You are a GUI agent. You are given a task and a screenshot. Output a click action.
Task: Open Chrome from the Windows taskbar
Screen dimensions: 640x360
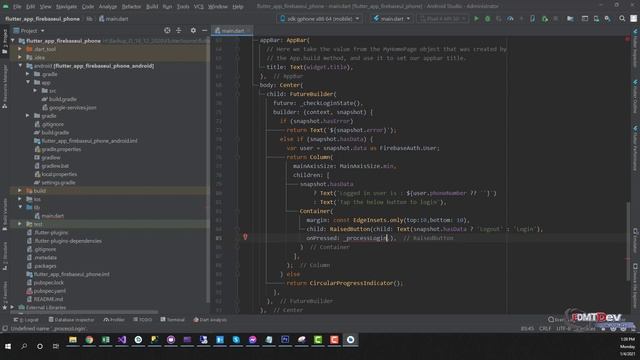pos(89,340)
